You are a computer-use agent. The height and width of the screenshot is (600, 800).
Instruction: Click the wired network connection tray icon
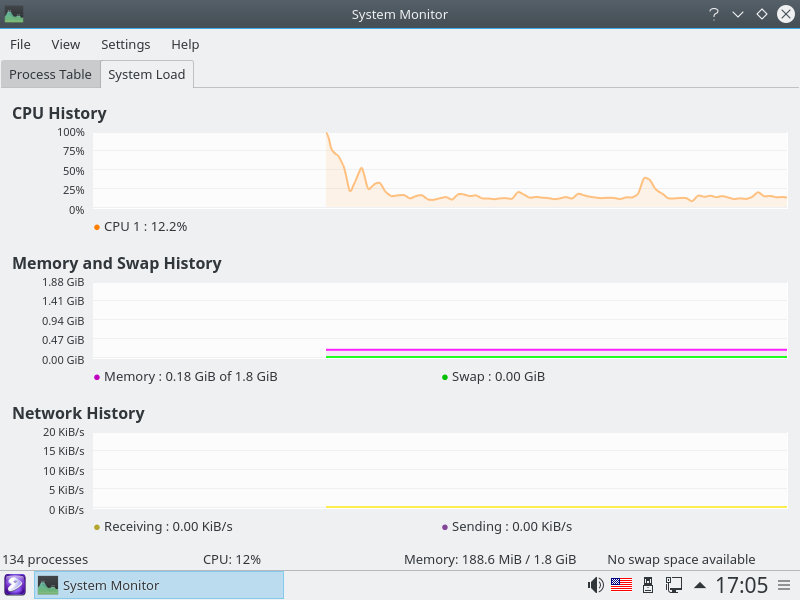tap(674, 585)
